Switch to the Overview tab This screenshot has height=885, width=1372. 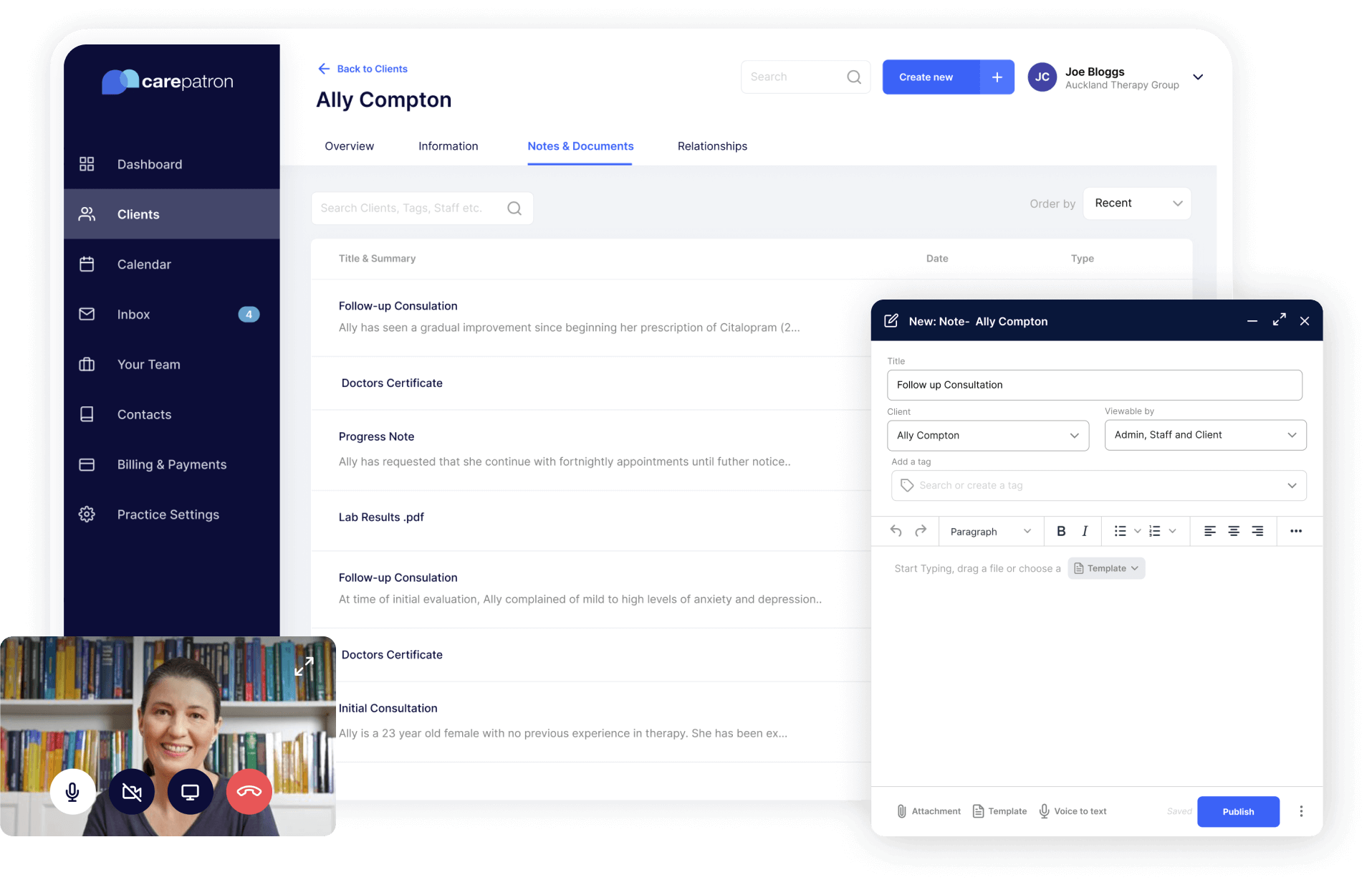tap(349, 146)
